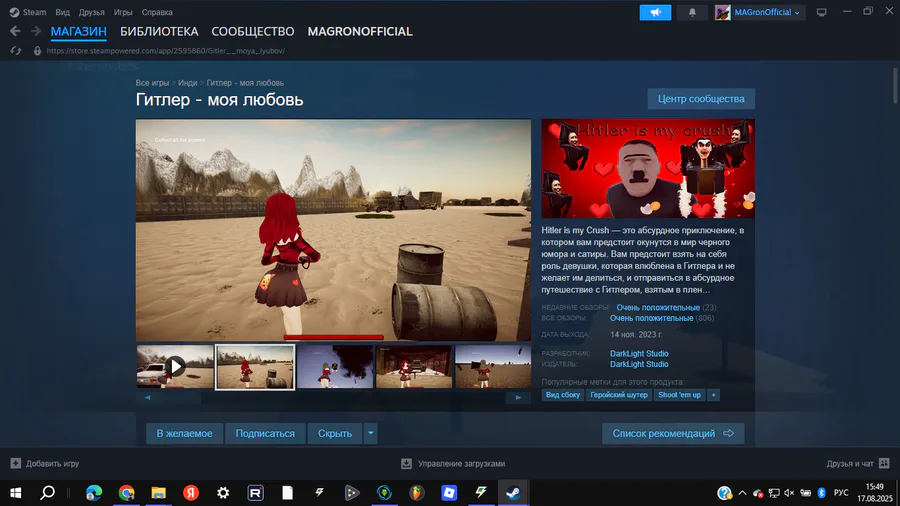Expand the MAGronOfficial account dropdown

click(x=797, y=13)
